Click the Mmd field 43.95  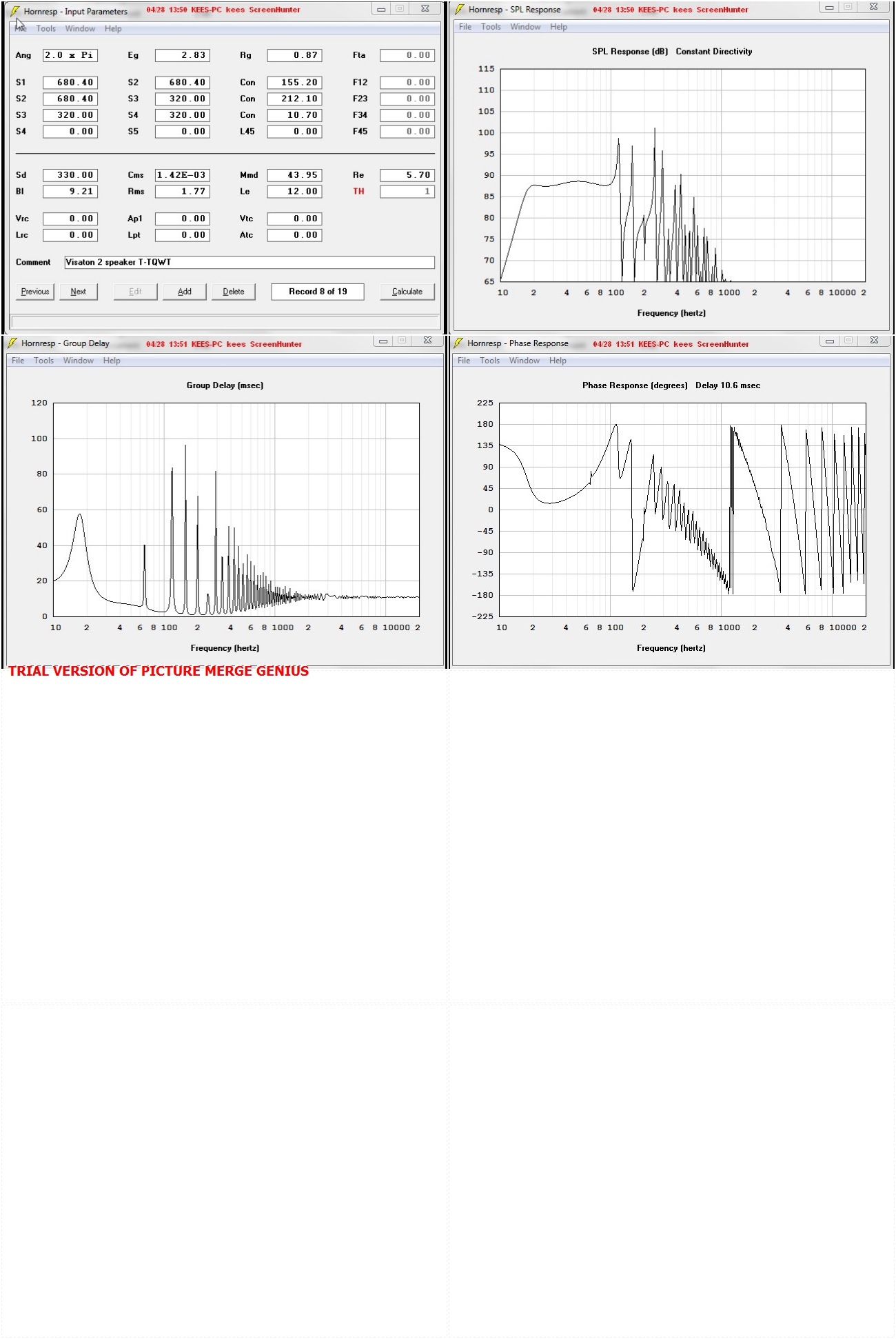coord(294,175)
